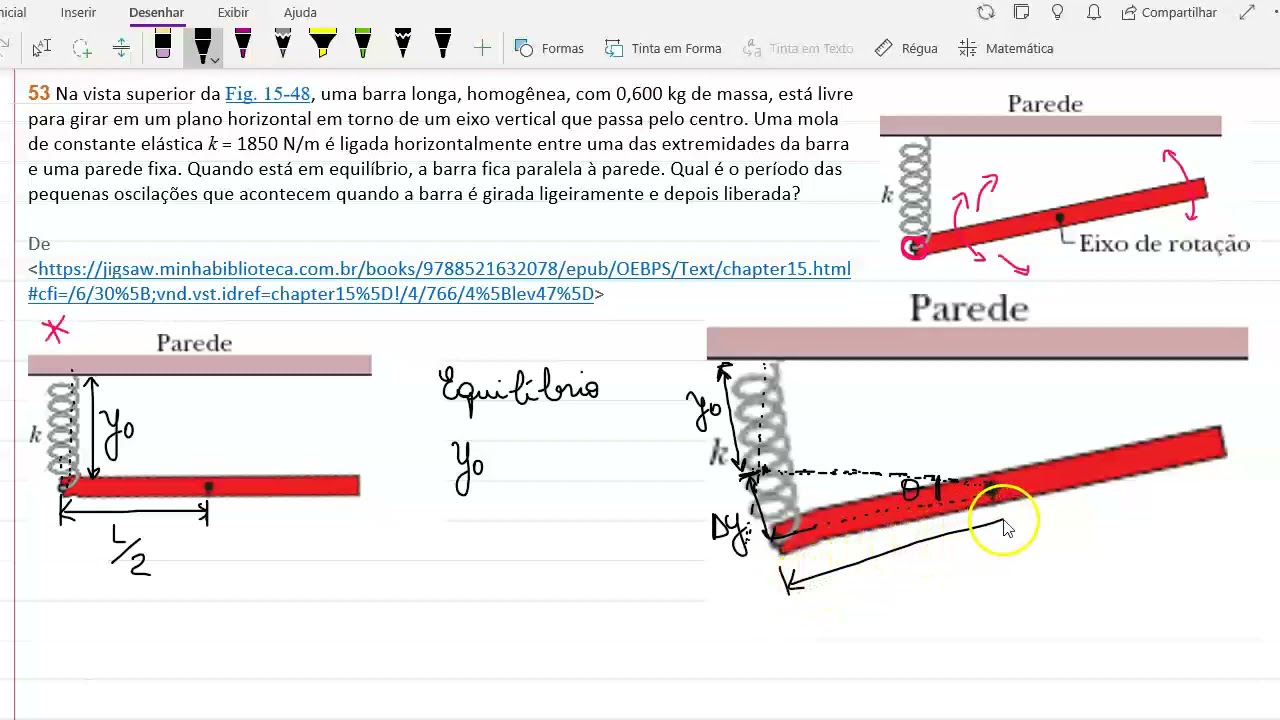Toggle the Régua ruler tool
Viewport: 1280px width, 720px height.
[x=906, y=48]
